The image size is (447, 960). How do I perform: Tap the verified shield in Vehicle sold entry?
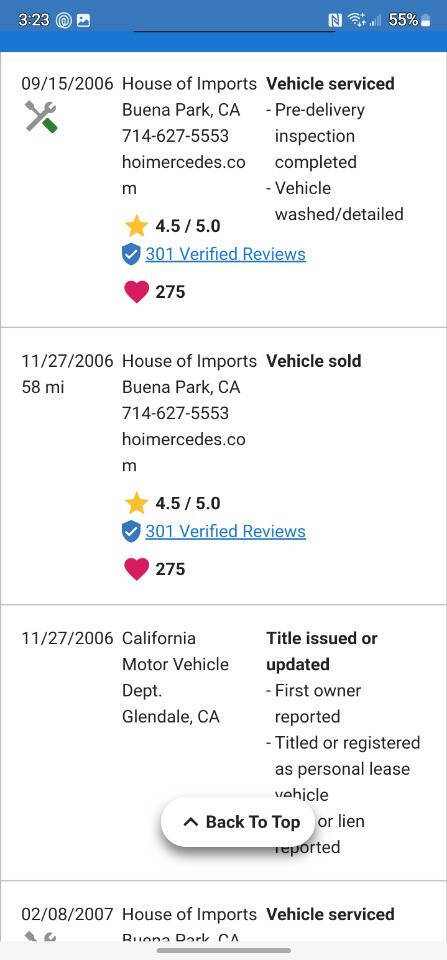(x=131, y=531)
